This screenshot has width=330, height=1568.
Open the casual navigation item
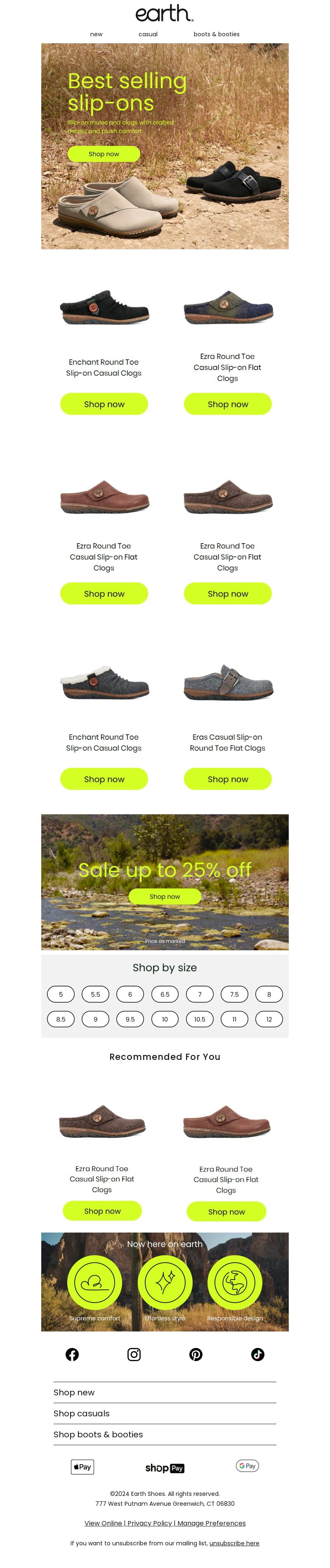click(x=148, y=34)
